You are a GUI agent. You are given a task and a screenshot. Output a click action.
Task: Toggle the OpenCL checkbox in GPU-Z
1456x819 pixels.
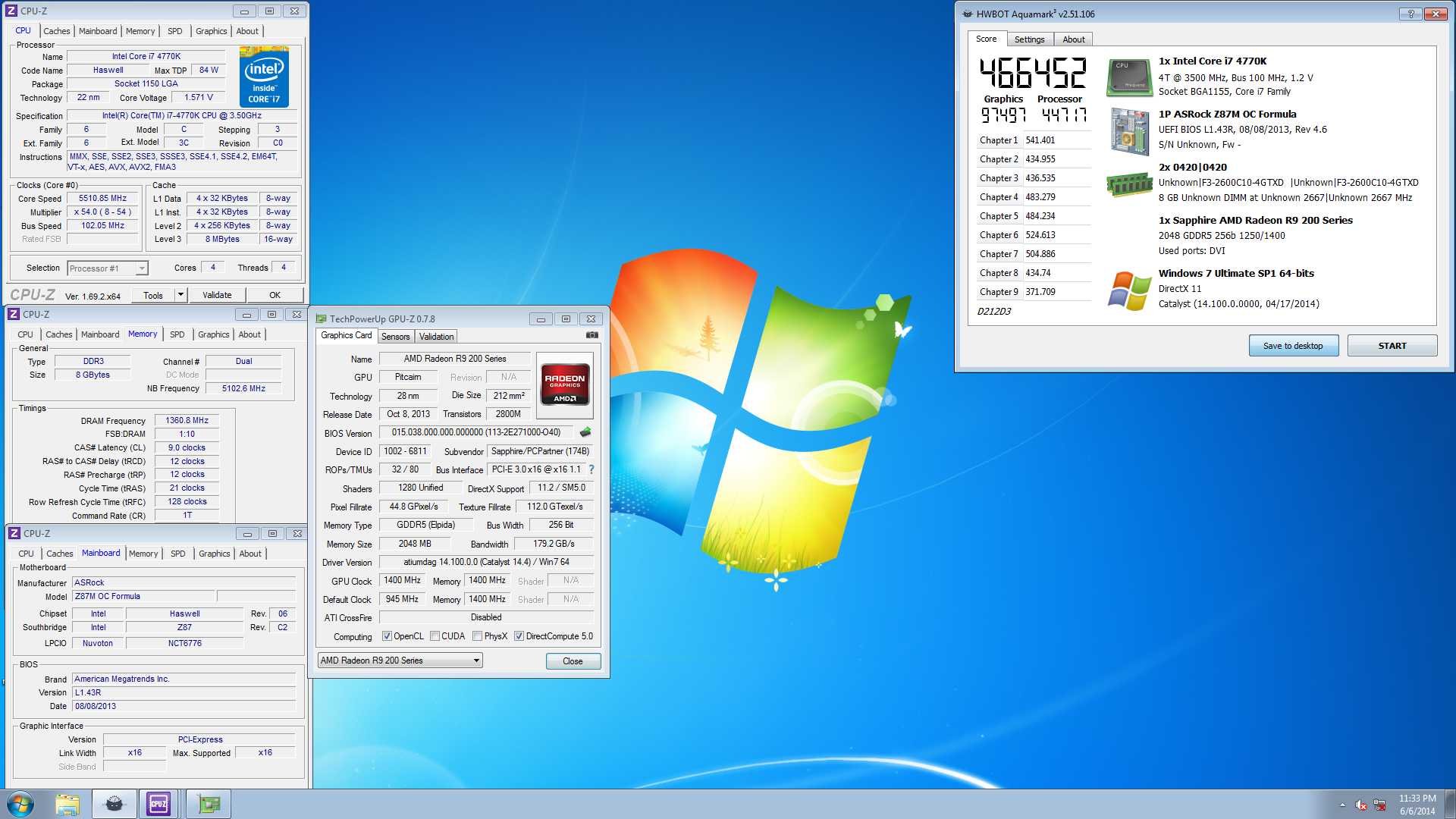(387, 636)
